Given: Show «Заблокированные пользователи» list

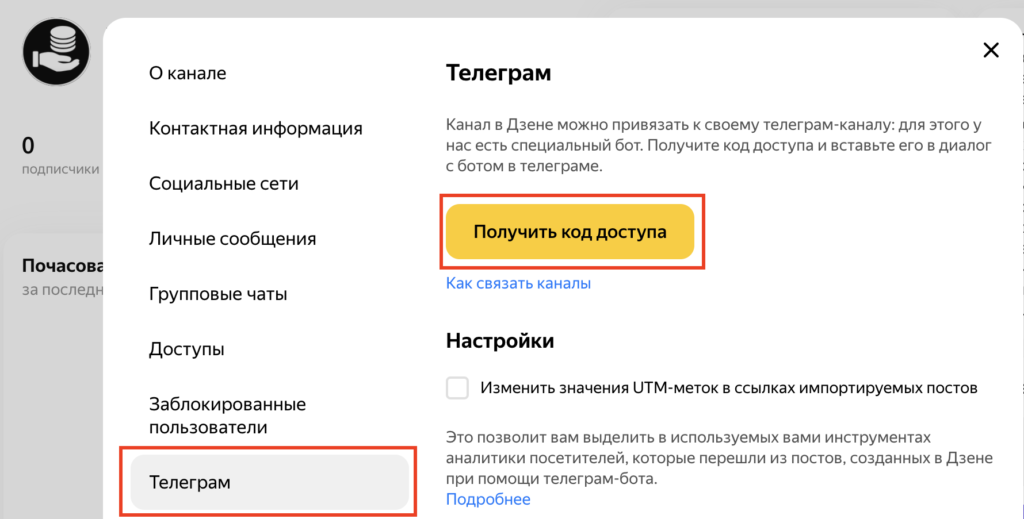Looking at the screenshot, I should pos(227,415).
